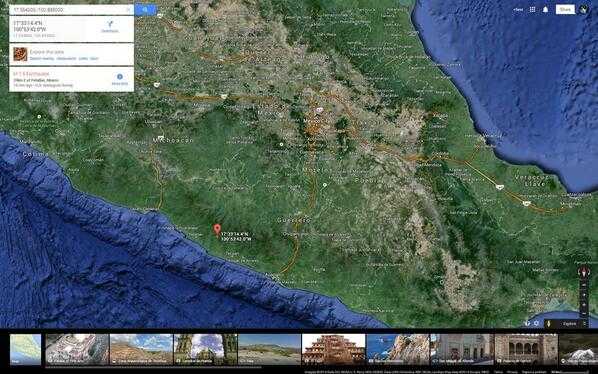Focus the coordinates search field

[69, 10]
